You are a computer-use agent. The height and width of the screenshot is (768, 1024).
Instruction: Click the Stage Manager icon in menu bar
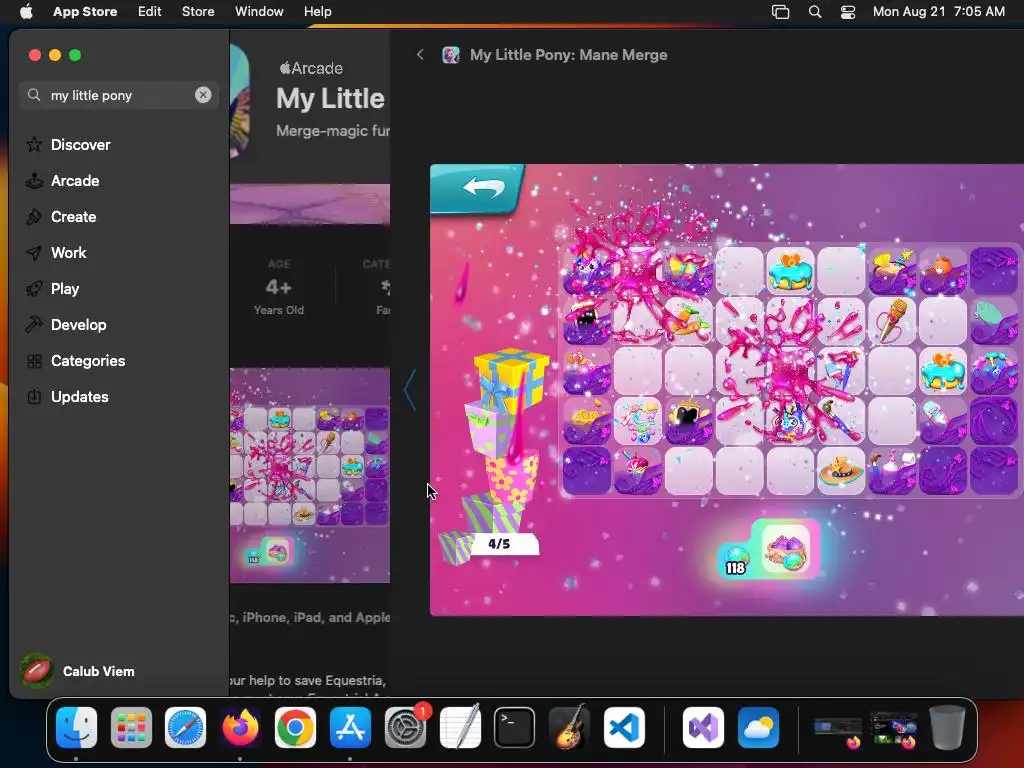(x=780, y=11)
